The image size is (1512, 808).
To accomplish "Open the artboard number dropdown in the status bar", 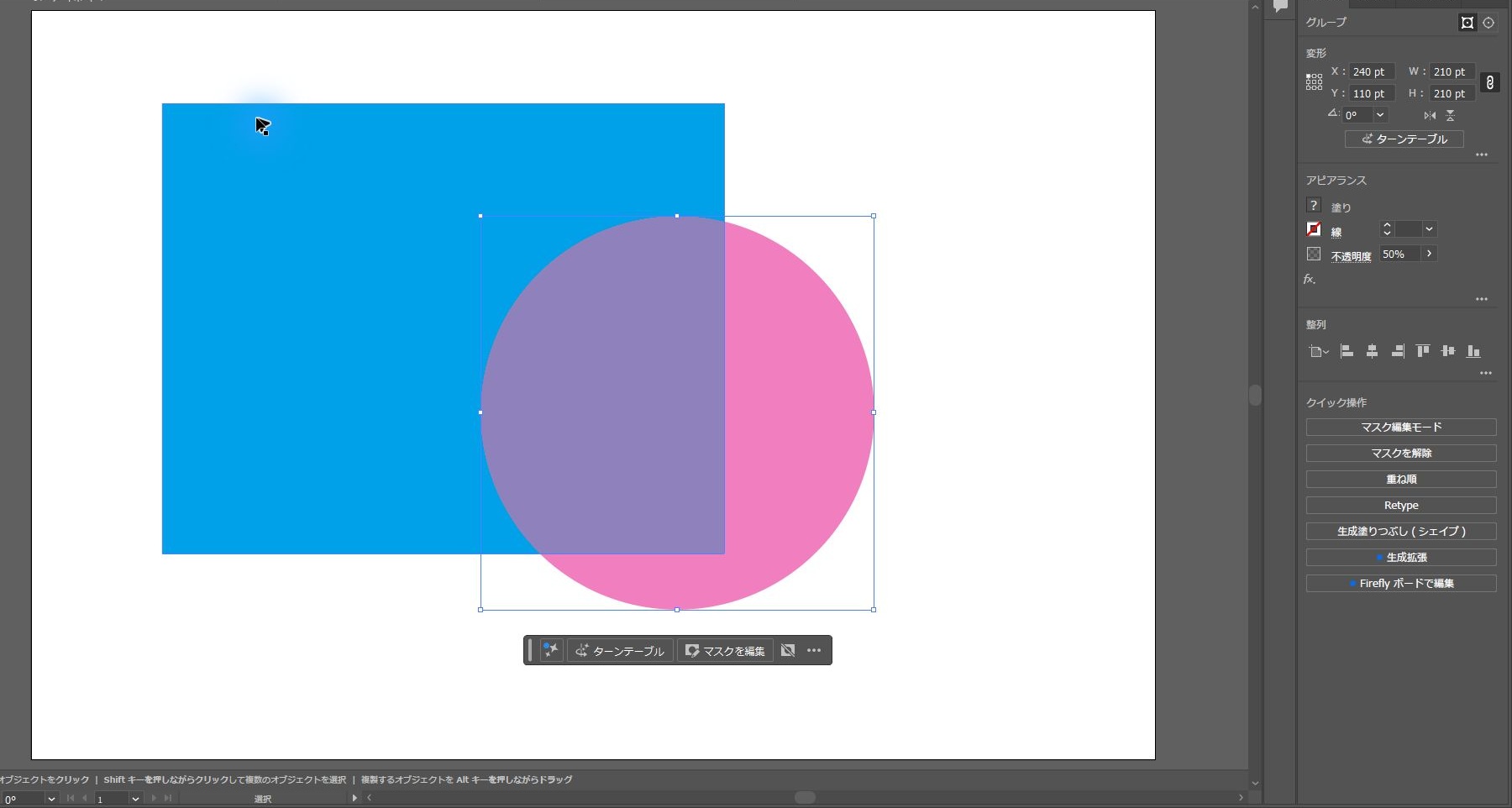I will point(135,799).
